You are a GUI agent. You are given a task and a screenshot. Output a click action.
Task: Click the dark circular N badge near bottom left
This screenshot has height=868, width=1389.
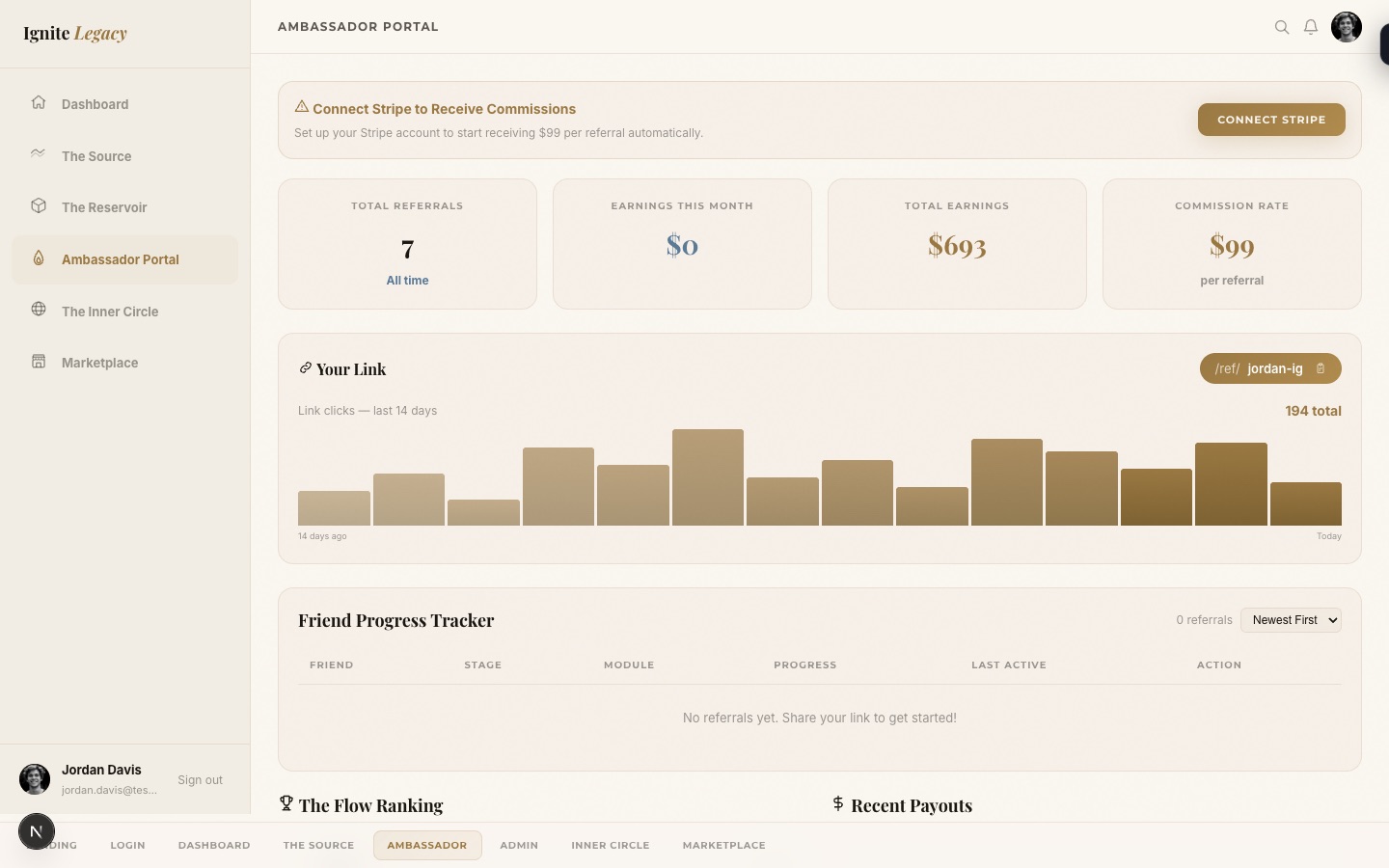[37, 831]
